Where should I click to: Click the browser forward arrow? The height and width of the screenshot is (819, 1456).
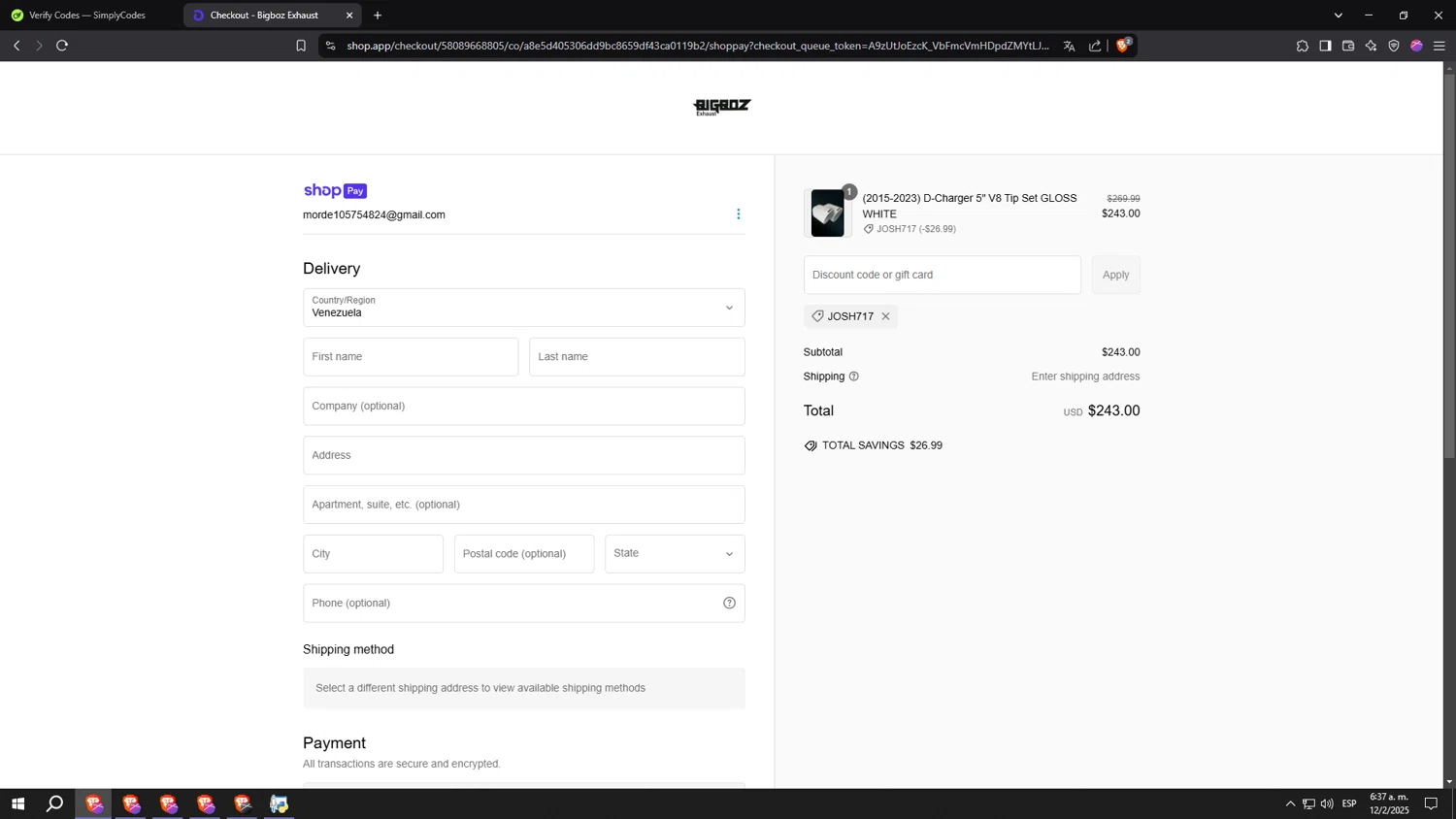39,46
